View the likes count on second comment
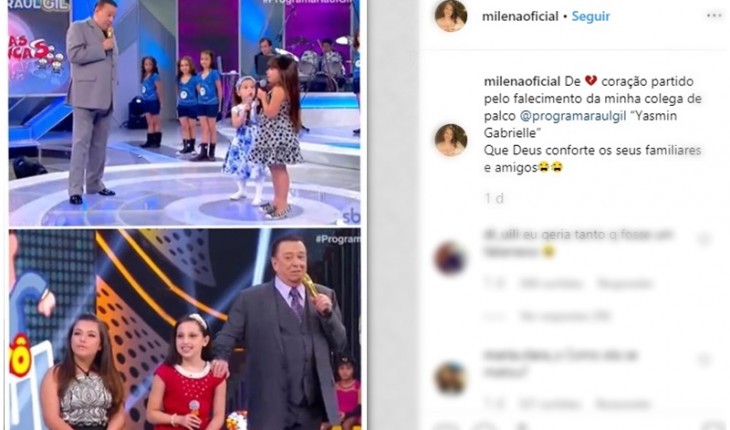The image size is (730, 430). point(549,403)
